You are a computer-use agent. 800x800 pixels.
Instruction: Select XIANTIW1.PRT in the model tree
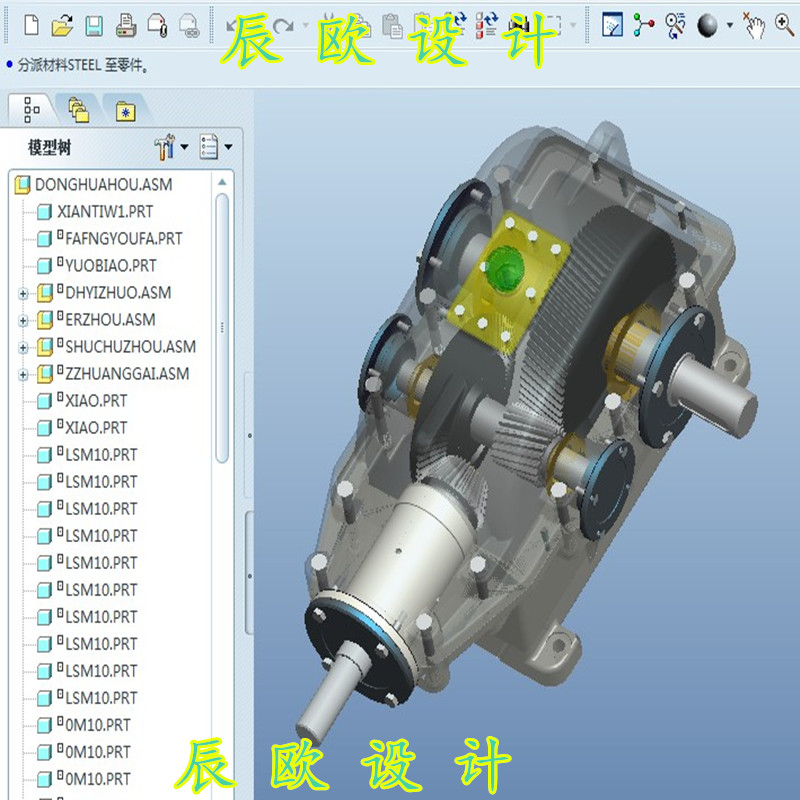(105, 211)
